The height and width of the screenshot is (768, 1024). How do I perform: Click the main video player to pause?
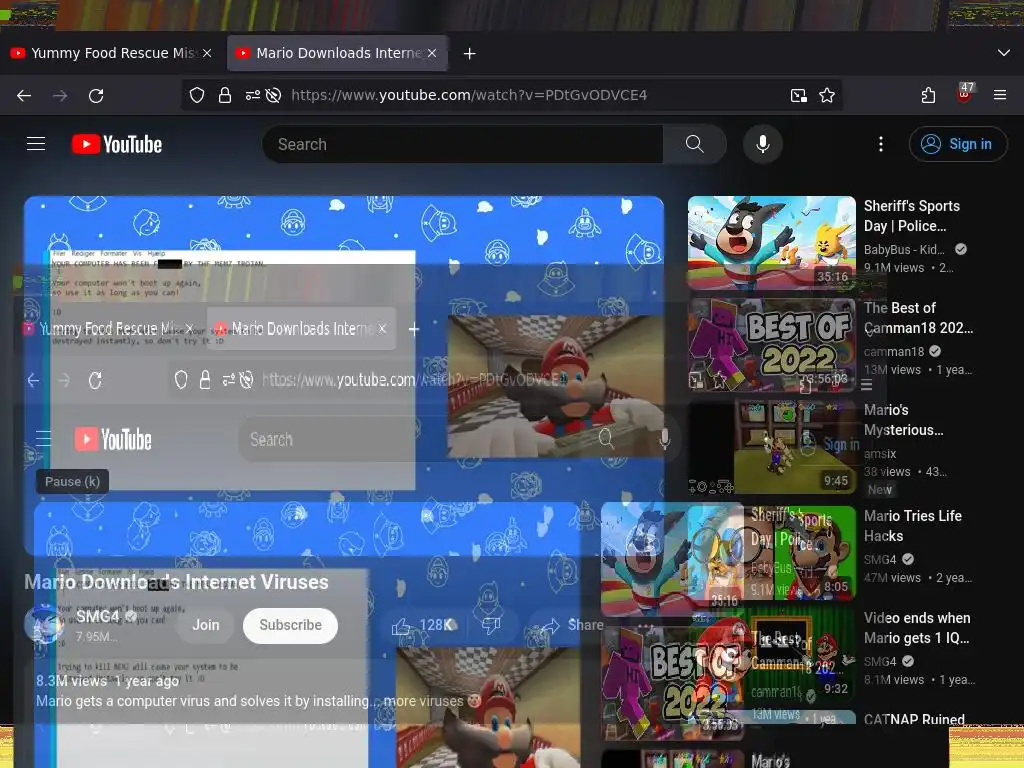(344, 376)
